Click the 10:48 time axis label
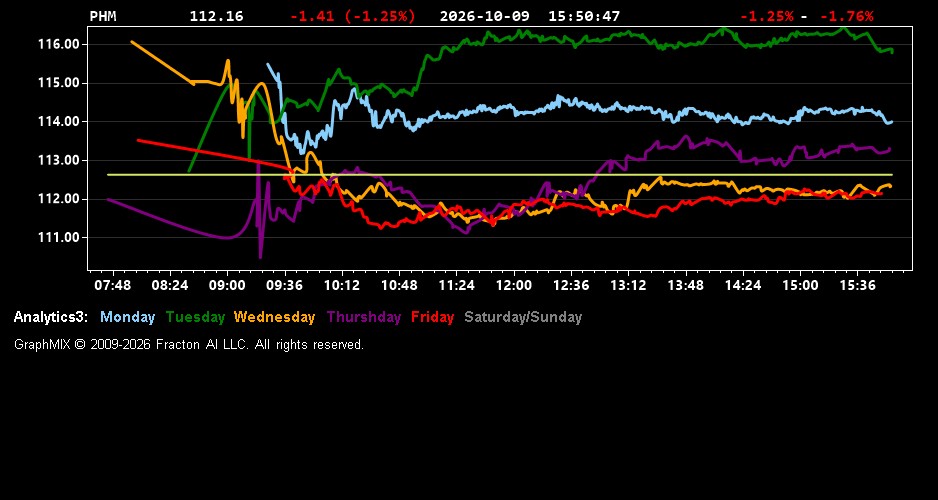 tap(400, 285)
